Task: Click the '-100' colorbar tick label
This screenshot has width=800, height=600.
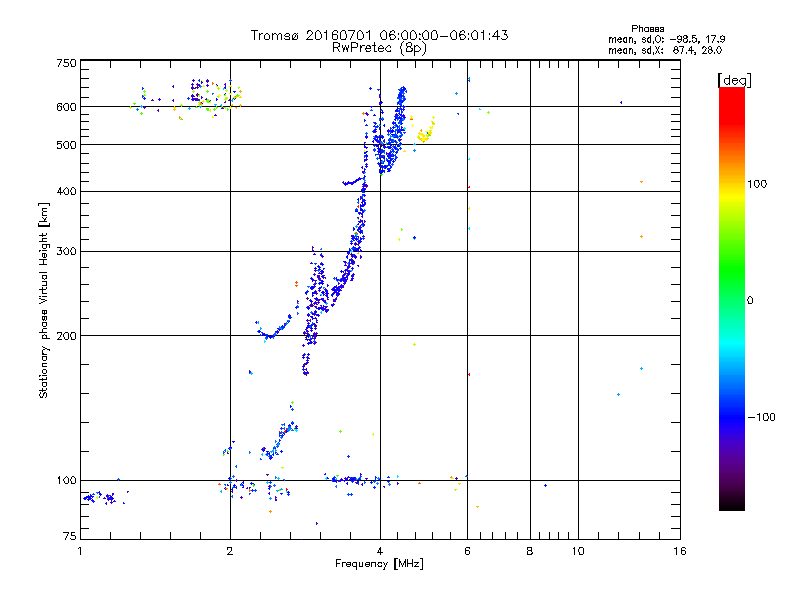Action: (762, 417)
